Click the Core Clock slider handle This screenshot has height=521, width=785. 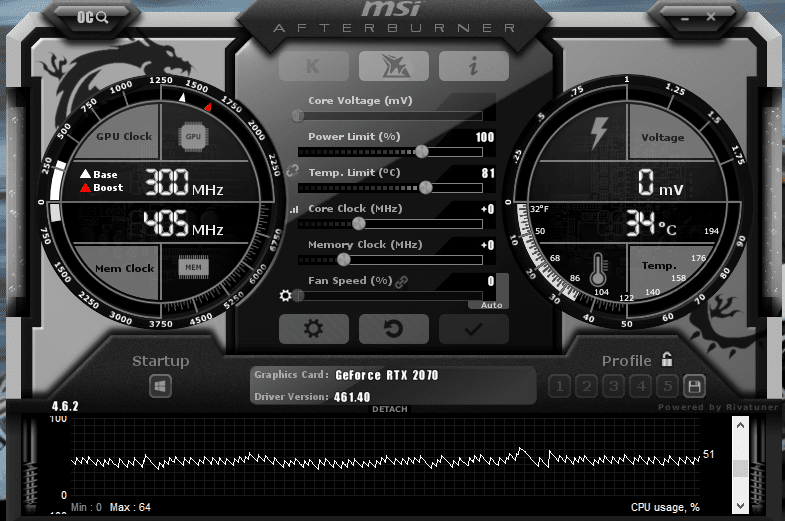(x=358, y=223)
